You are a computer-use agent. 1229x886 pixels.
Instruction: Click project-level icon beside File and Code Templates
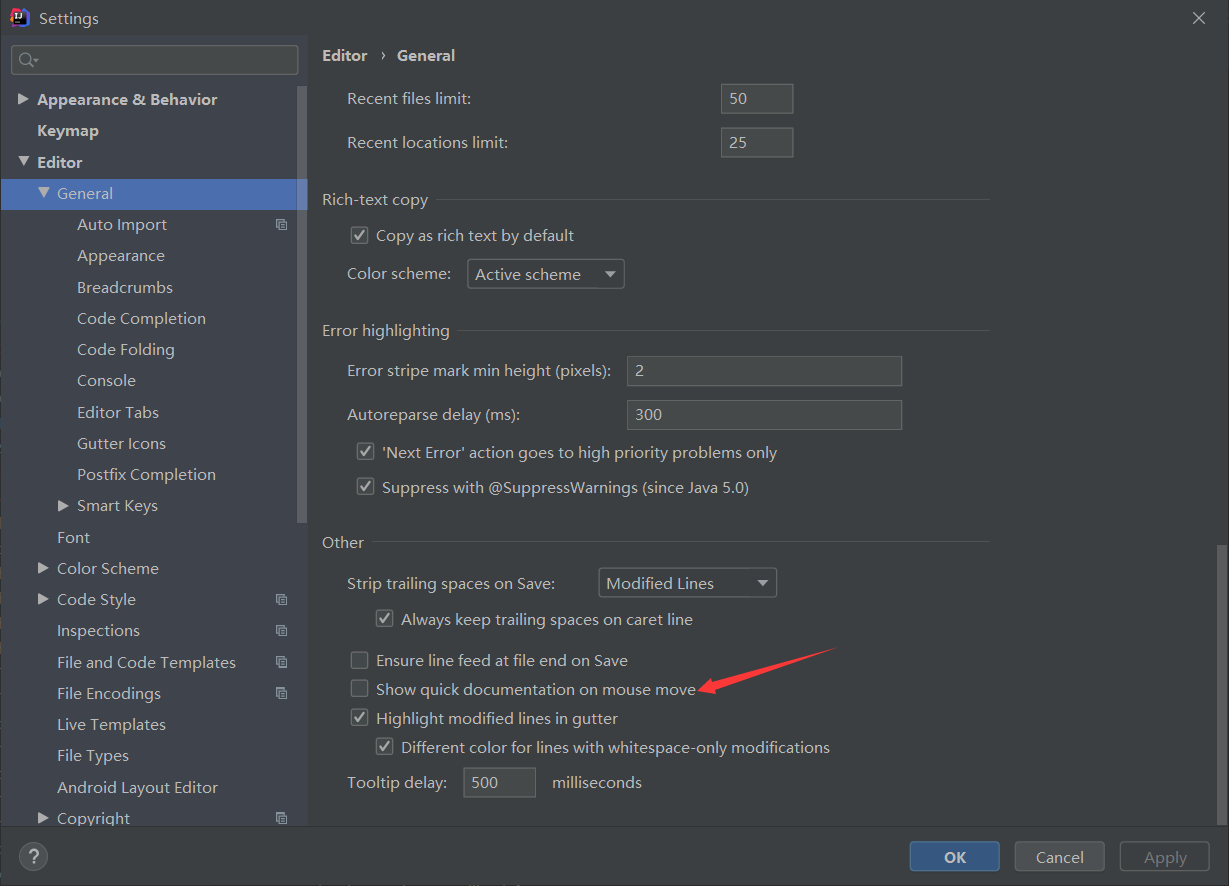[x=281, y=662]
